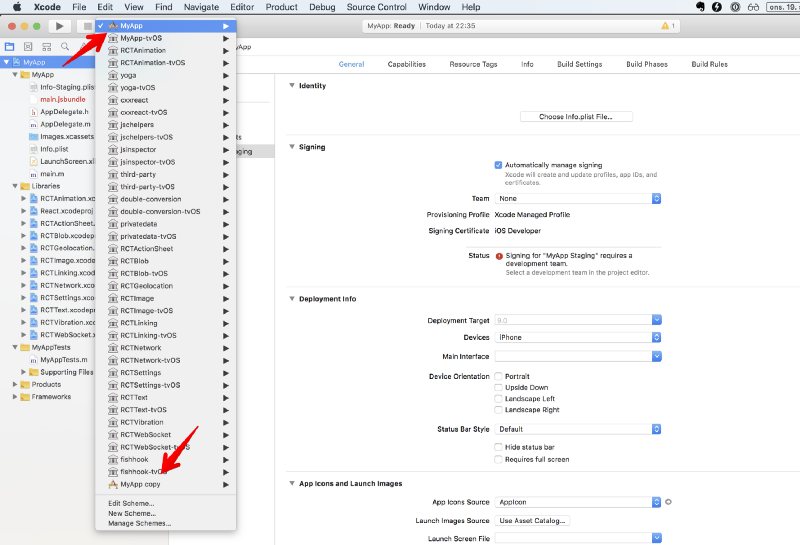Screen dimensions: 800x545
Task: Click the red status error icon under Signing
Action: [499, 256]
